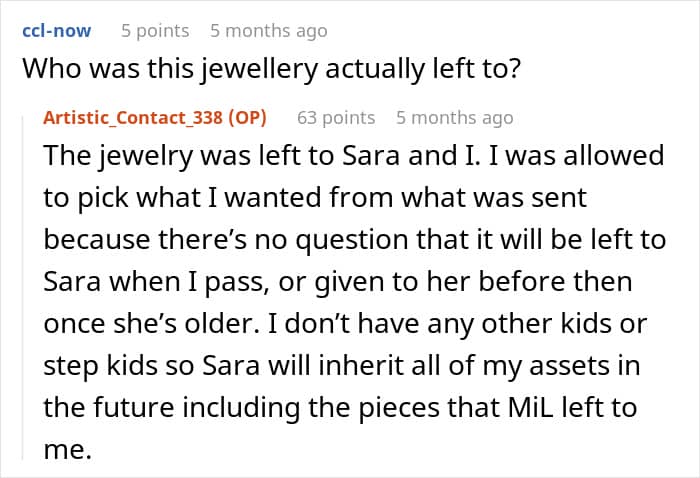Click the "5 points" score on ccl-now's comment
700x478 pixels.
click(x=155, y=30)
